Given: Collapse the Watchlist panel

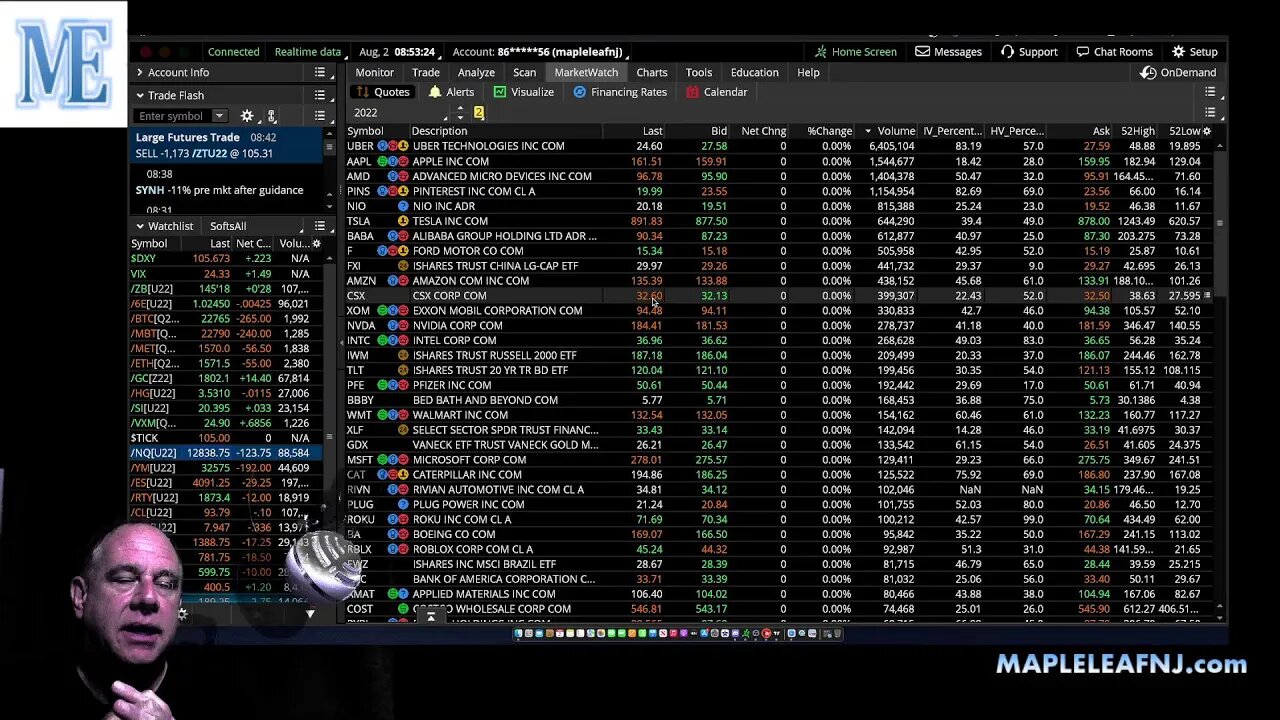Looking at the screenshot, I should click(140, 226).
